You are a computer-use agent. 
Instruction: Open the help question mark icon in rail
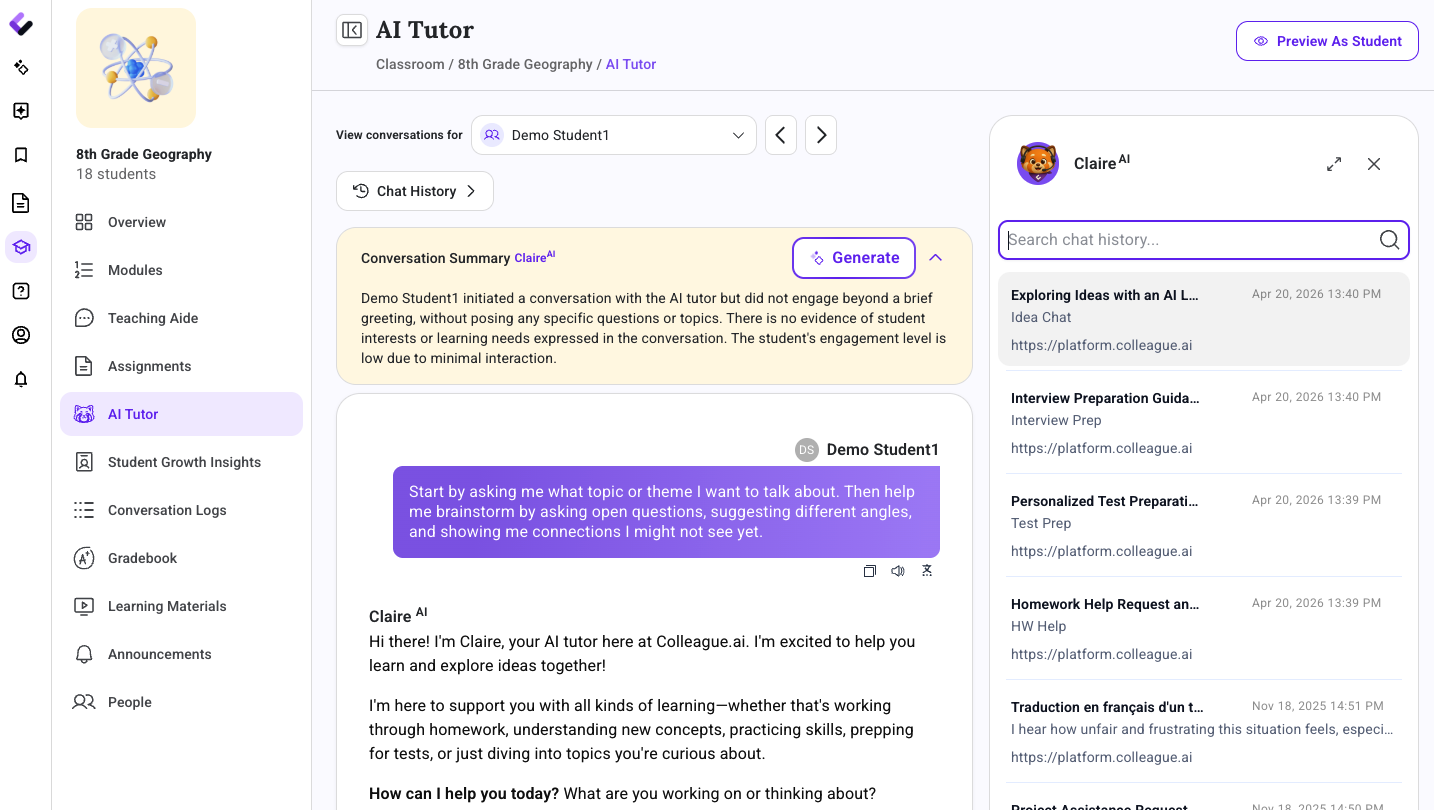[x=21, y=291]
